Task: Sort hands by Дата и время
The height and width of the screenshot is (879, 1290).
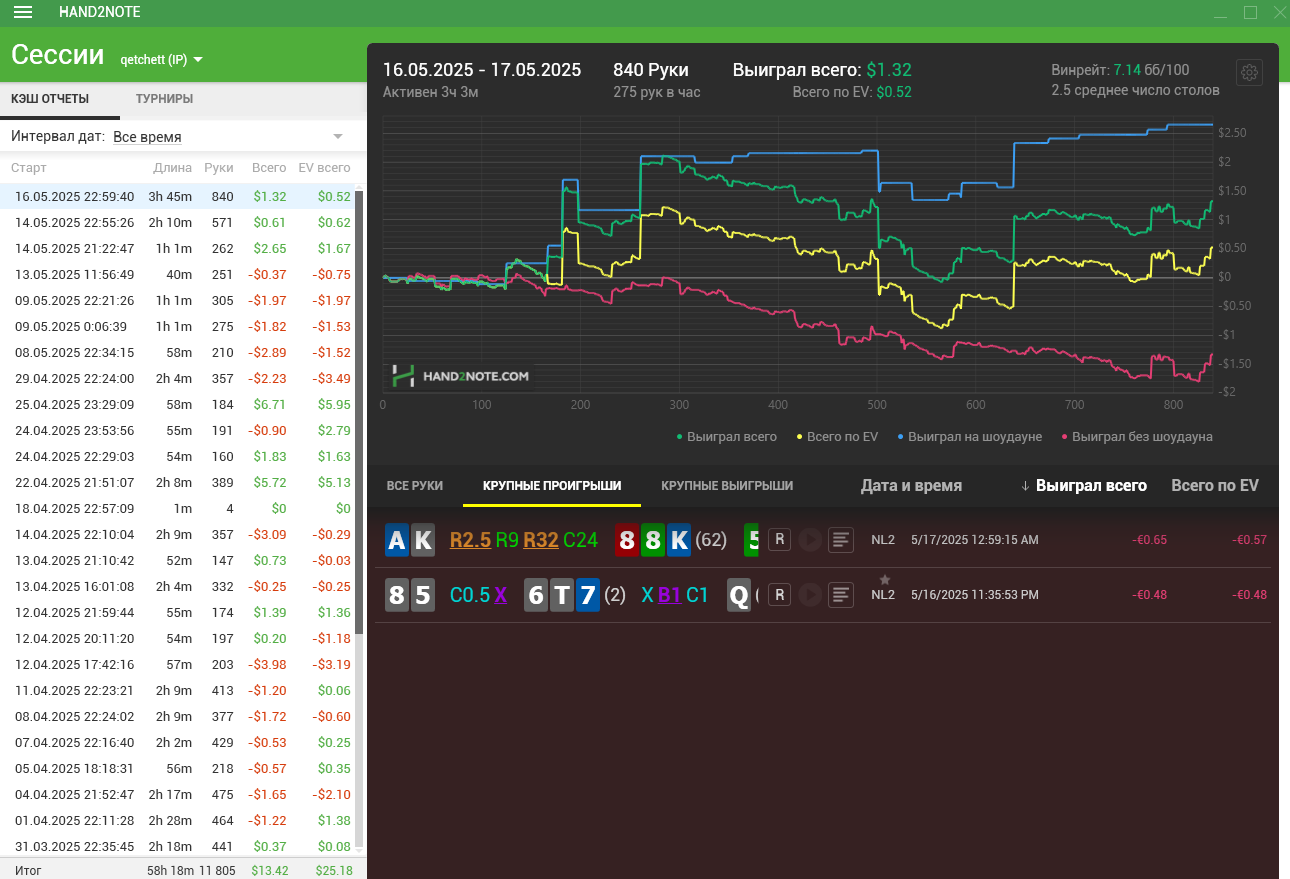Action: tap(911, 486)
